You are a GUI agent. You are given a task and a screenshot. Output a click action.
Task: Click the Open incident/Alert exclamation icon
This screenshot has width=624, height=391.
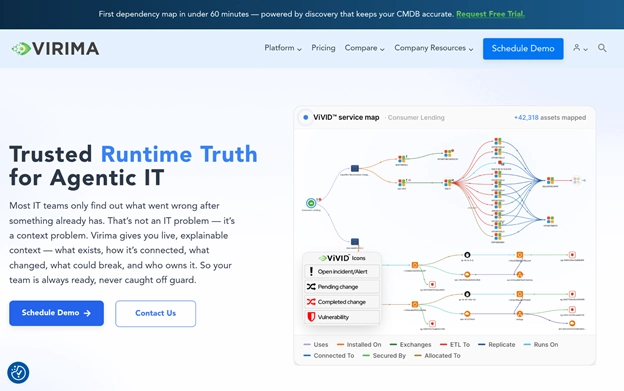click(311, 271)
